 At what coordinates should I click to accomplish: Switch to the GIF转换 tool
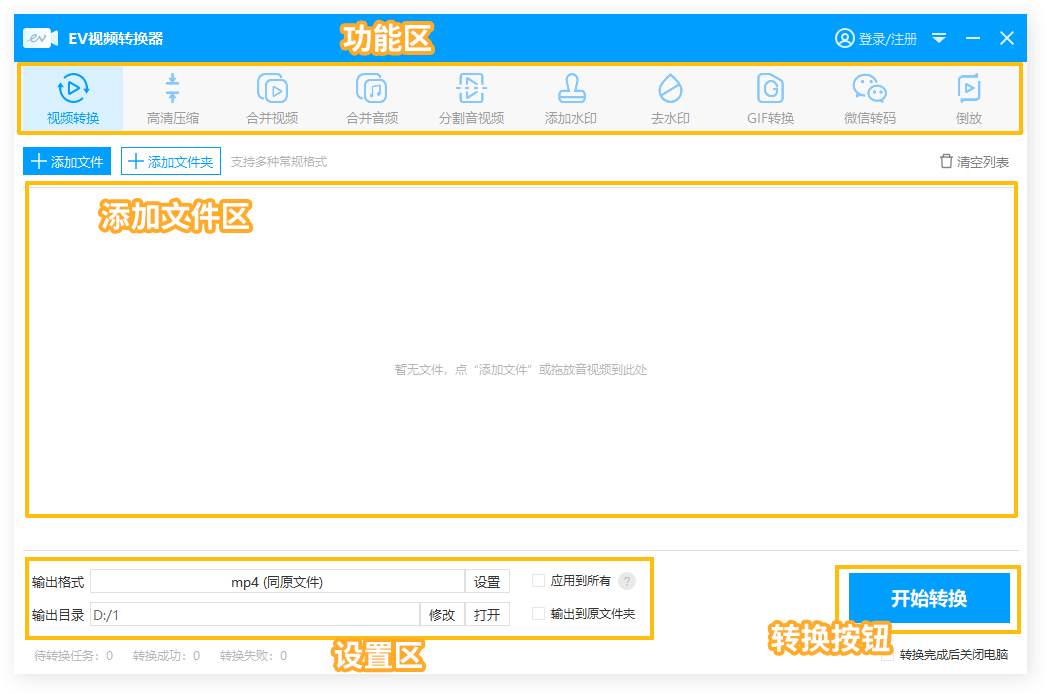pyautogui.click(x=770, y=90)
